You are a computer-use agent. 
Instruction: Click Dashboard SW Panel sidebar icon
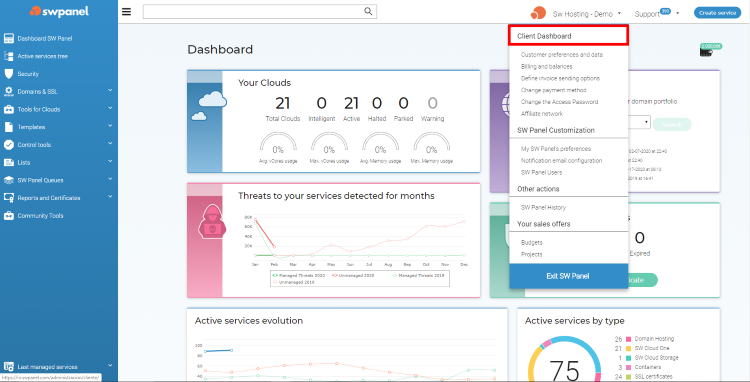9,38
